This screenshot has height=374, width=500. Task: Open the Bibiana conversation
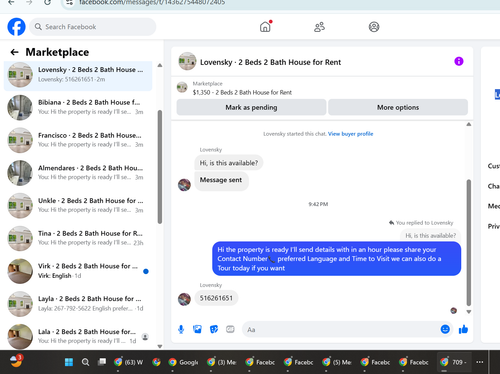pyautogui.click(x=78, y=107)
